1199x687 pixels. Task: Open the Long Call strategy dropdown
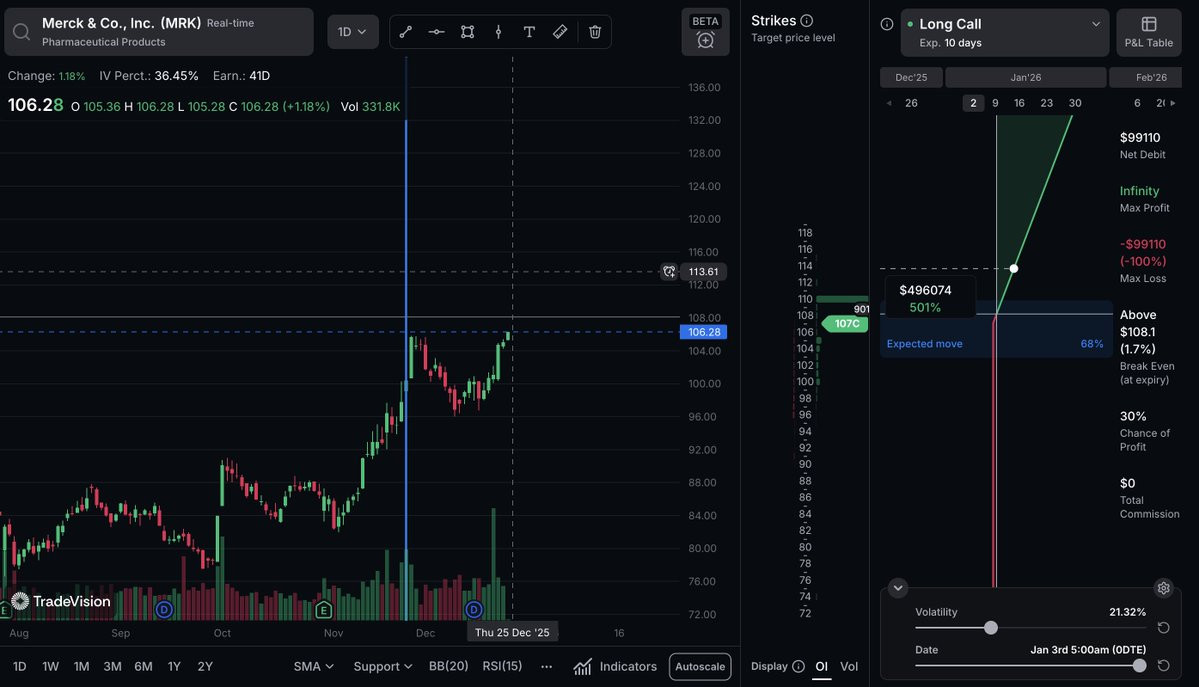point(1005,33)
